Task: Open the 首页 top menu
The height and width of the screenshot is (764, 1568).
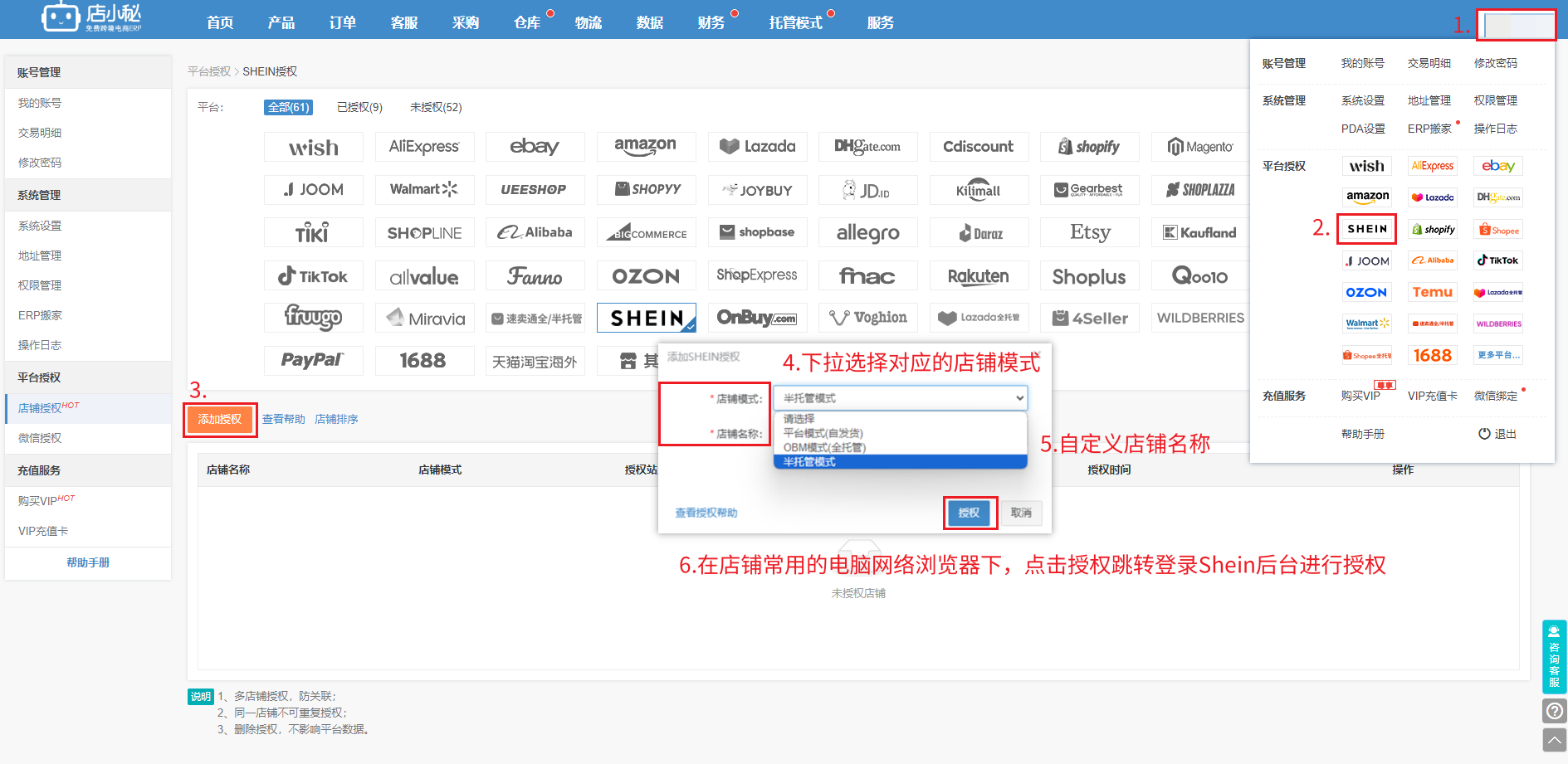Action: pyautogui.click(x=220, y=22)
